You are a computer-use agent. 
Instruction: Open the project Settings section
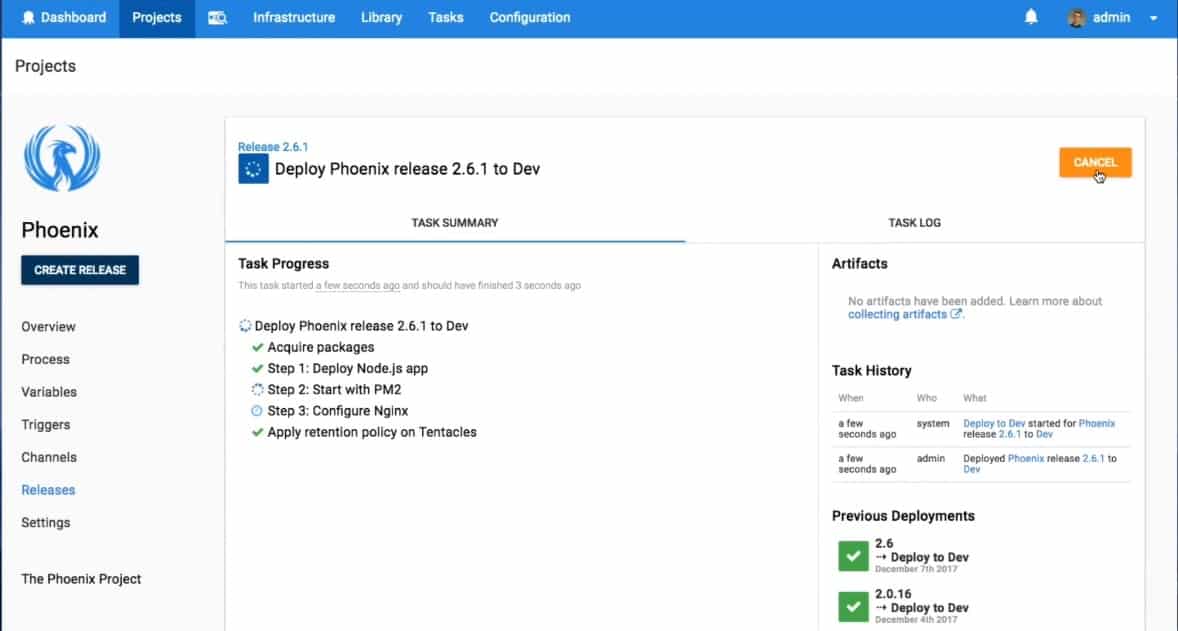[x=45, y=523]
